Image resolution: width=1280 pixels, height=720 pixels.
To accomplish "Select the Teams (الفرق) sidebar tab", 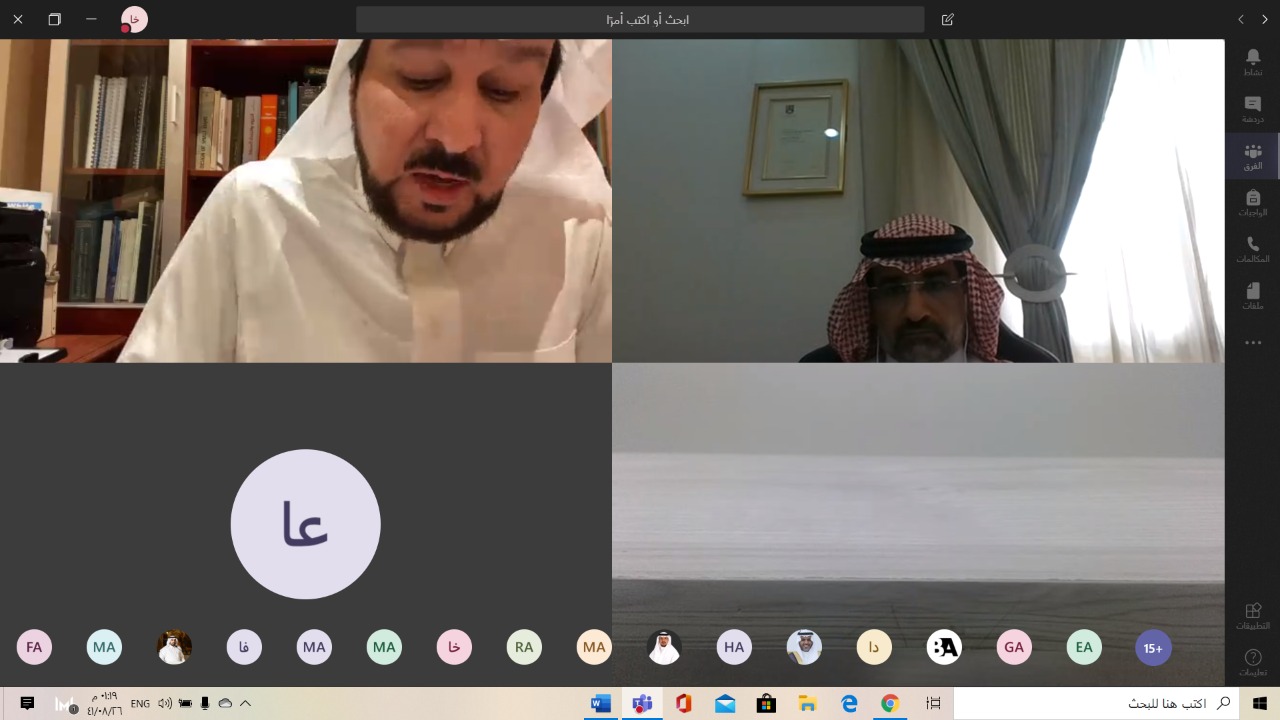I will pyautogui.click(x=1252, y=156).
